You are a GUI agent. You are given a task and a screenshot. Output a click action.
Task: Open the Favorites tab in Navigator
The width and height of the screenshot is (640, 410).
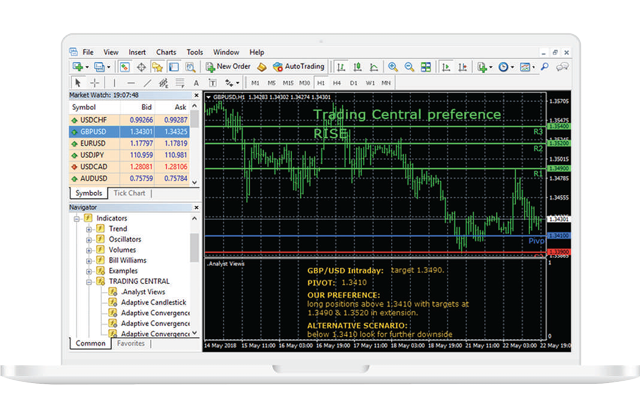coord(130,343)
